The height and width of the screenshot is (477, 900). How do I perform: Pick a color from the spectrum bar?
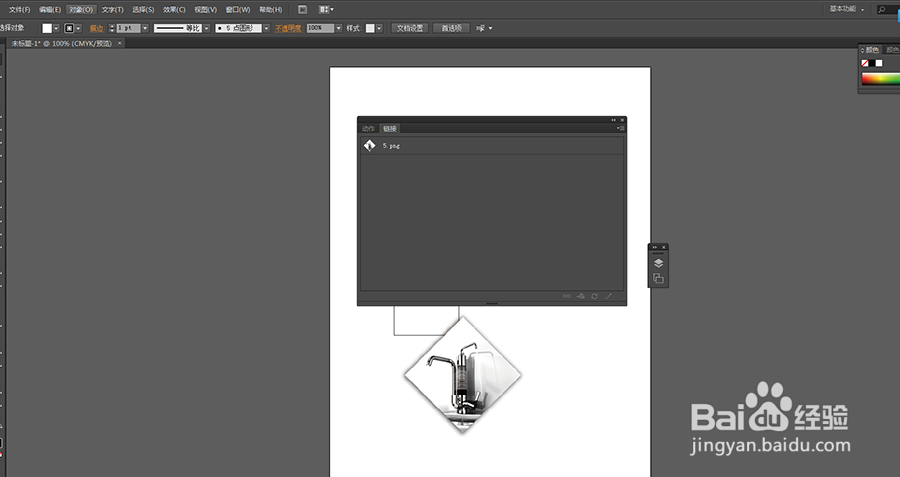(x=880, y=79)
